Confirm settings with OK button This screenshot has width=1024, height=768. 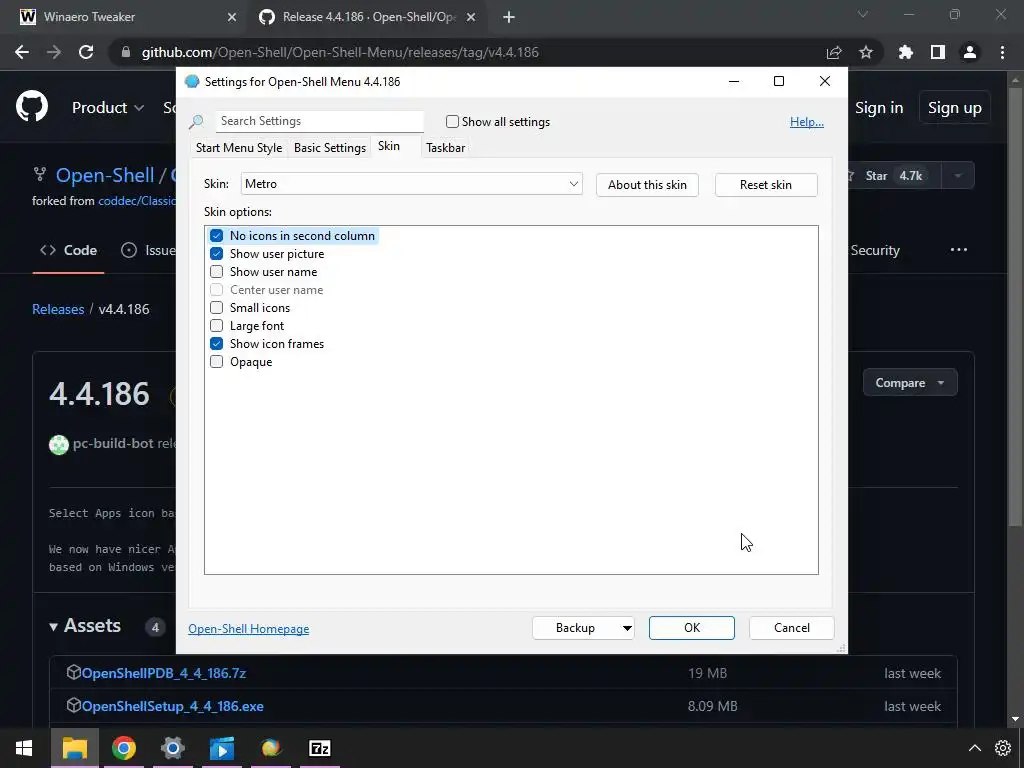(692, 628)
